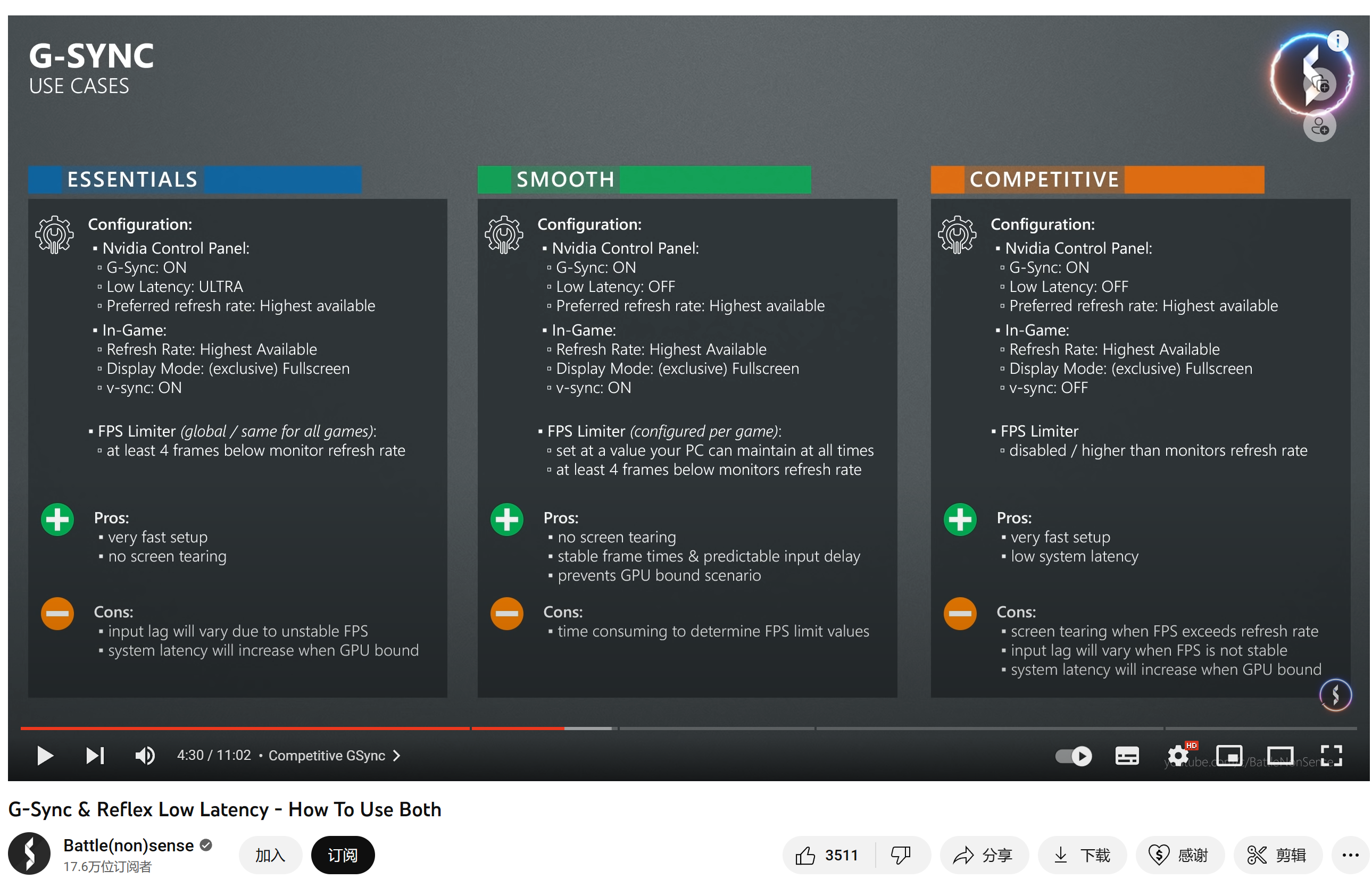
Task: Mute the video volume
Action: pos(145,755)
